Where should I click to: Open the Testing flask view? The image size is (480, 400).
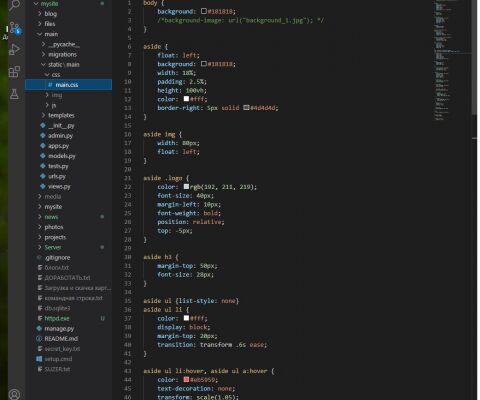(14, 94)
